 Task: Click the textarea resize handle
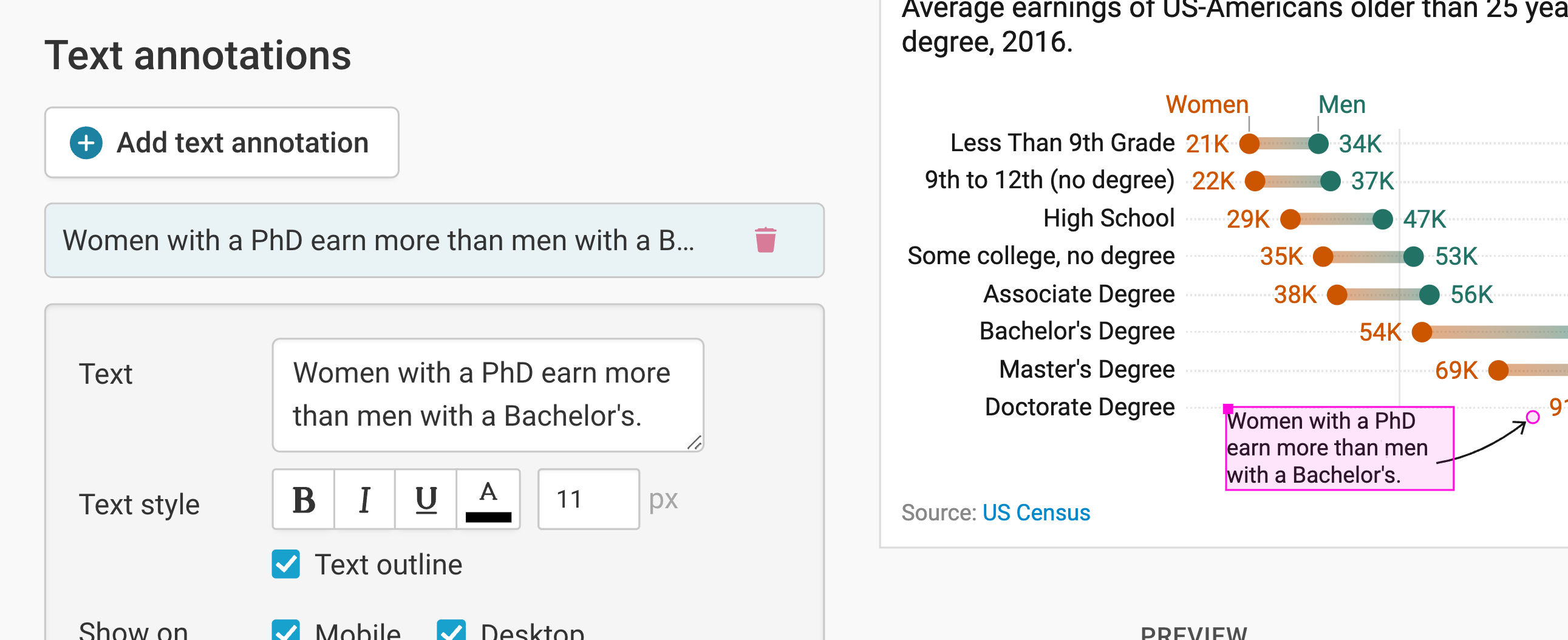694,443
